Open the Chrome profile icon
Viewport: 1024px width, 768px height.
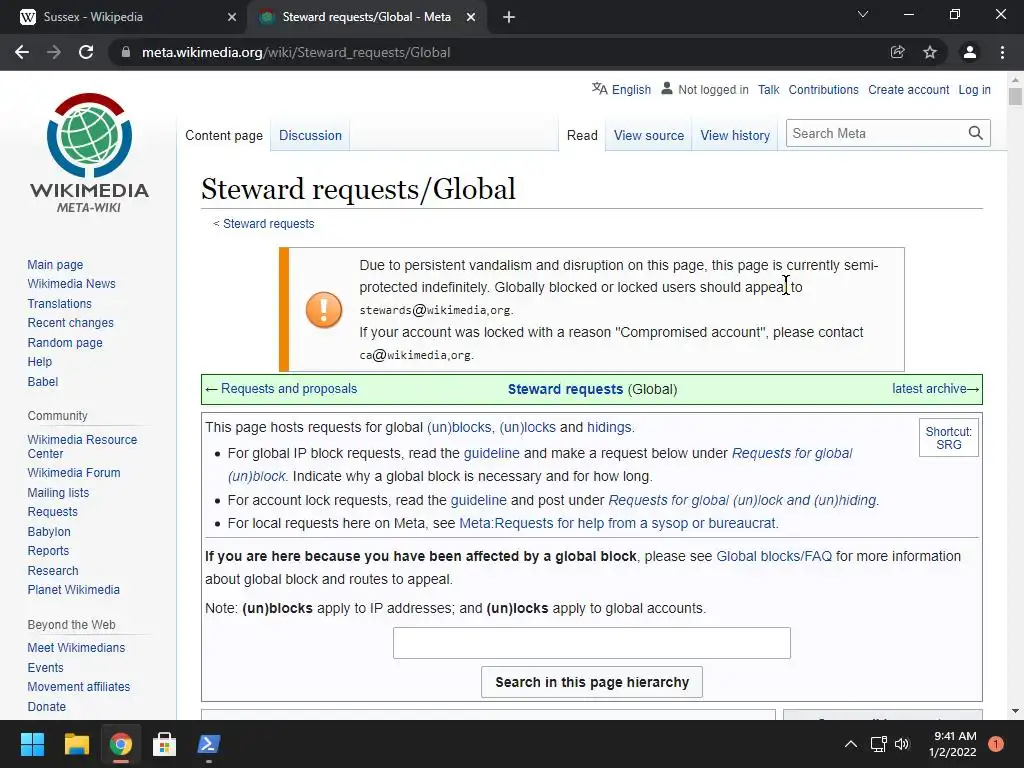click(970, 52)
